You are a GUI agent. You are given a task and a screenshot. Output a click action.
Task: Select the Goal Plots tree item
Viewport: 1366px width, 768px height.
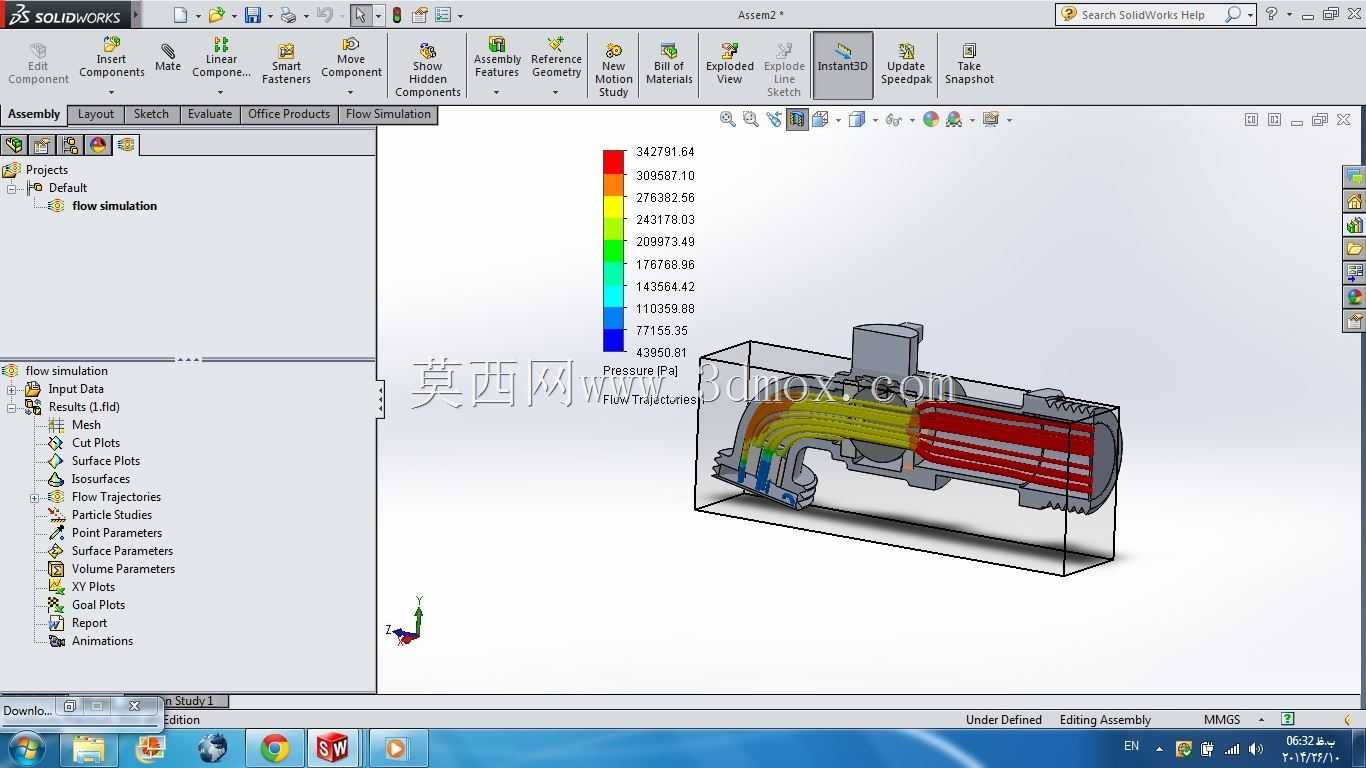[98, 605]
